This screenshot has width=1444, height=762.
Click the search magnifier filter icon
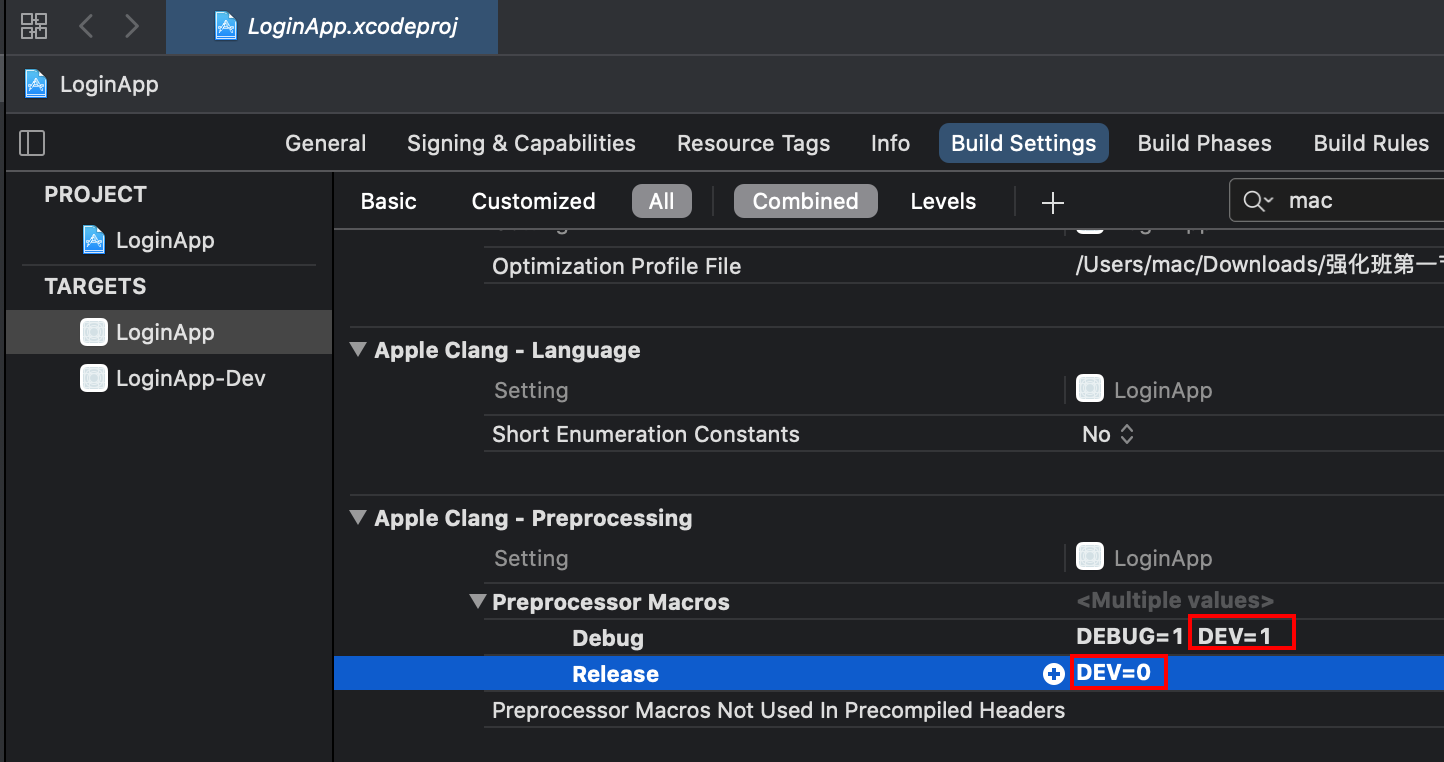point(1258,201)
